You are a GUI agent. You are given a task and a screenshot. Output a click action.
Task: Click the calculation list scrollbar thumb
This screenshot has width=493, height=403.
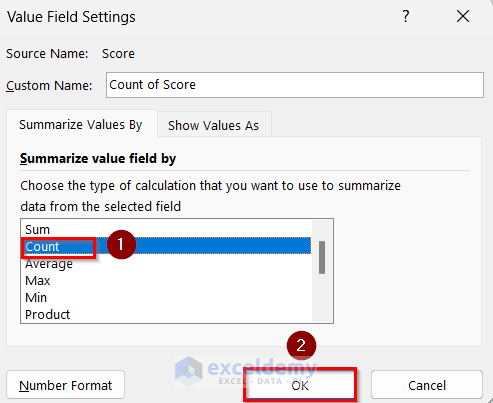tap(322, 257)
